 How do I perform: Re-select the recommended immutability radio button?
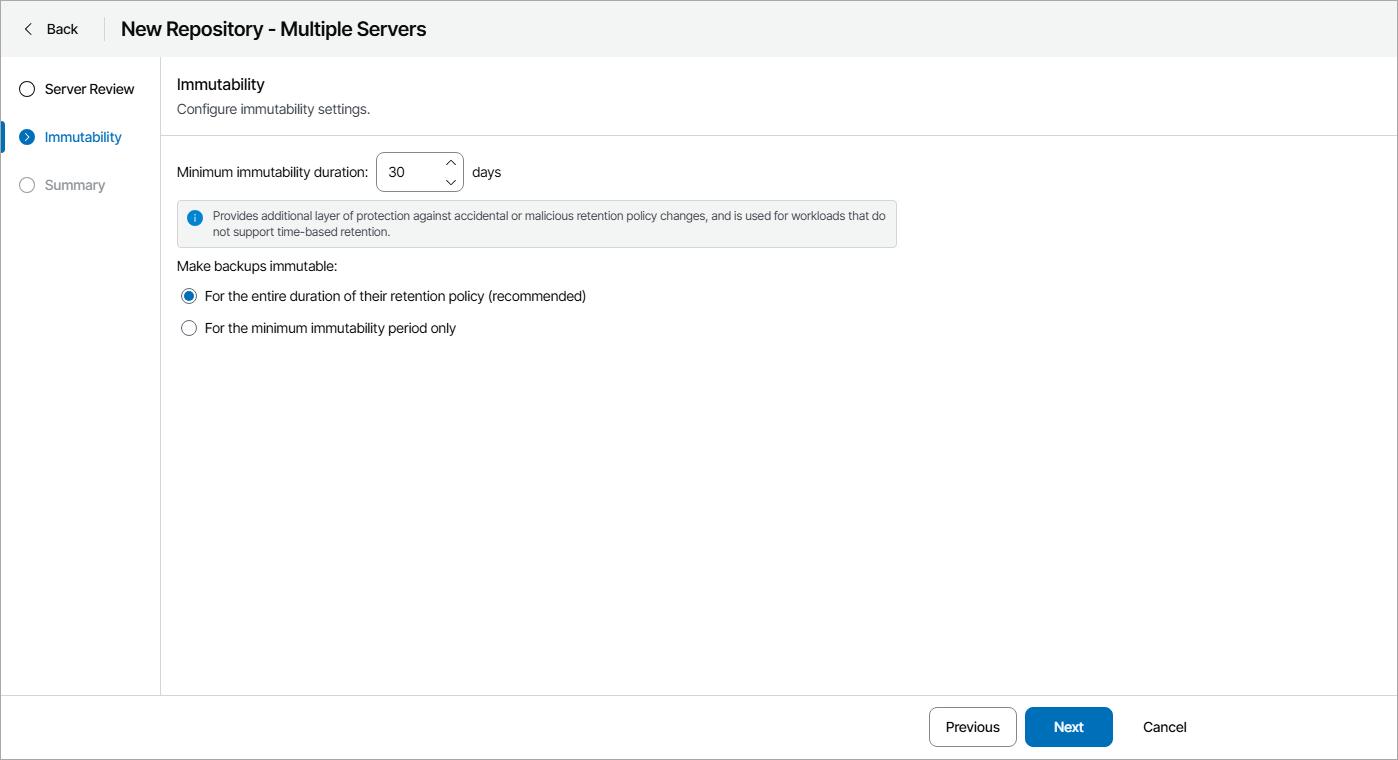[x=189, y=296]
